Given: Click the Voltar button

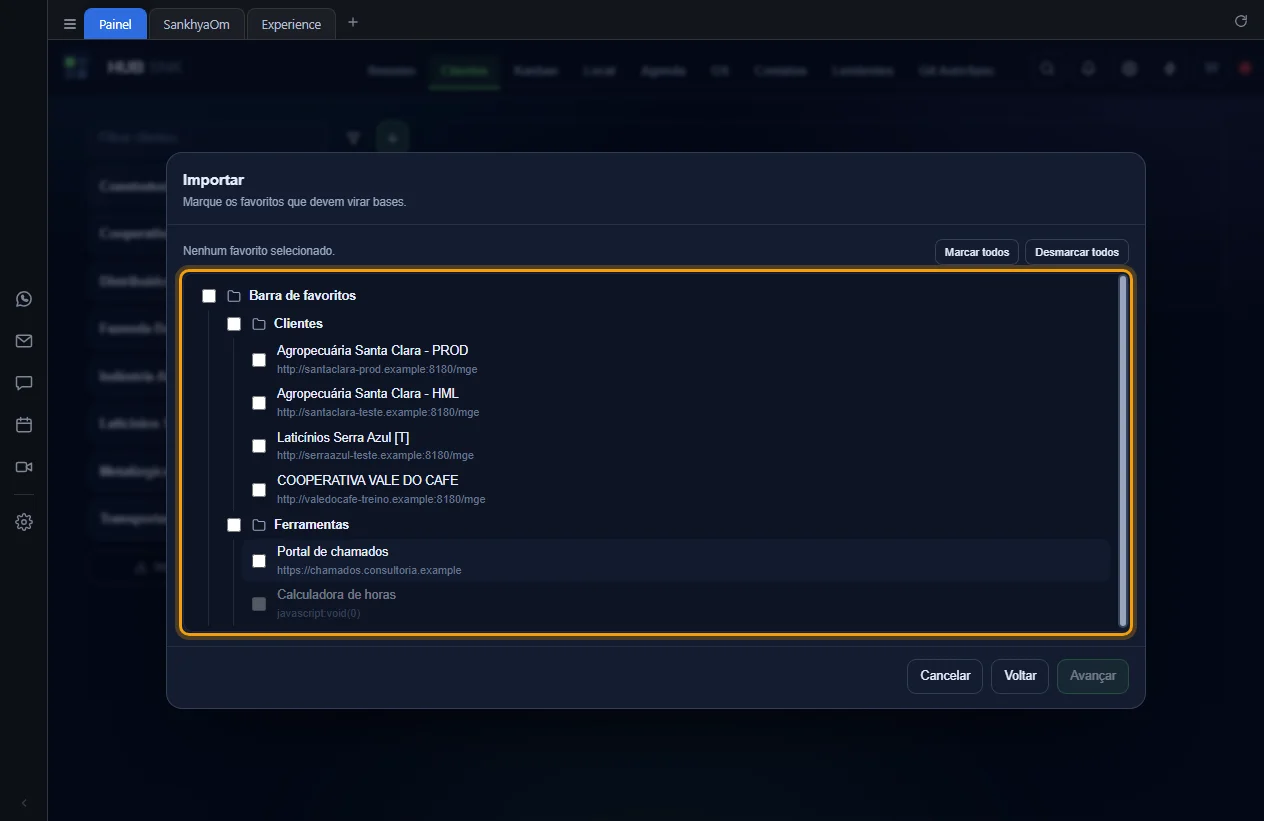Looking at the screenshot, I should coord(1020,676).
